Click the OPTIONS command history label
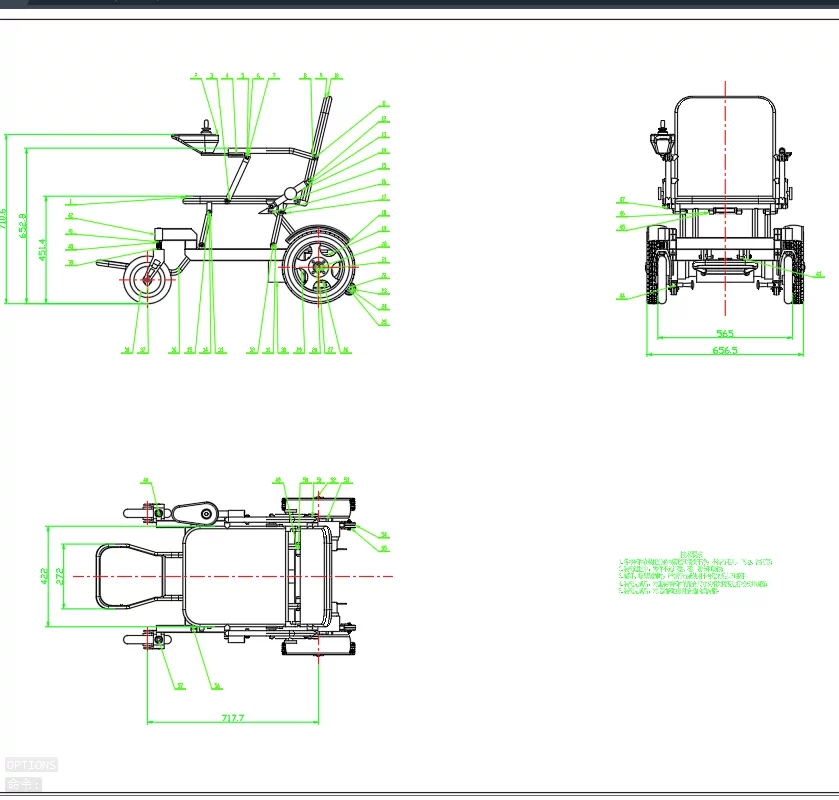This screenshot has height=800, width=839. click(31, 765)
